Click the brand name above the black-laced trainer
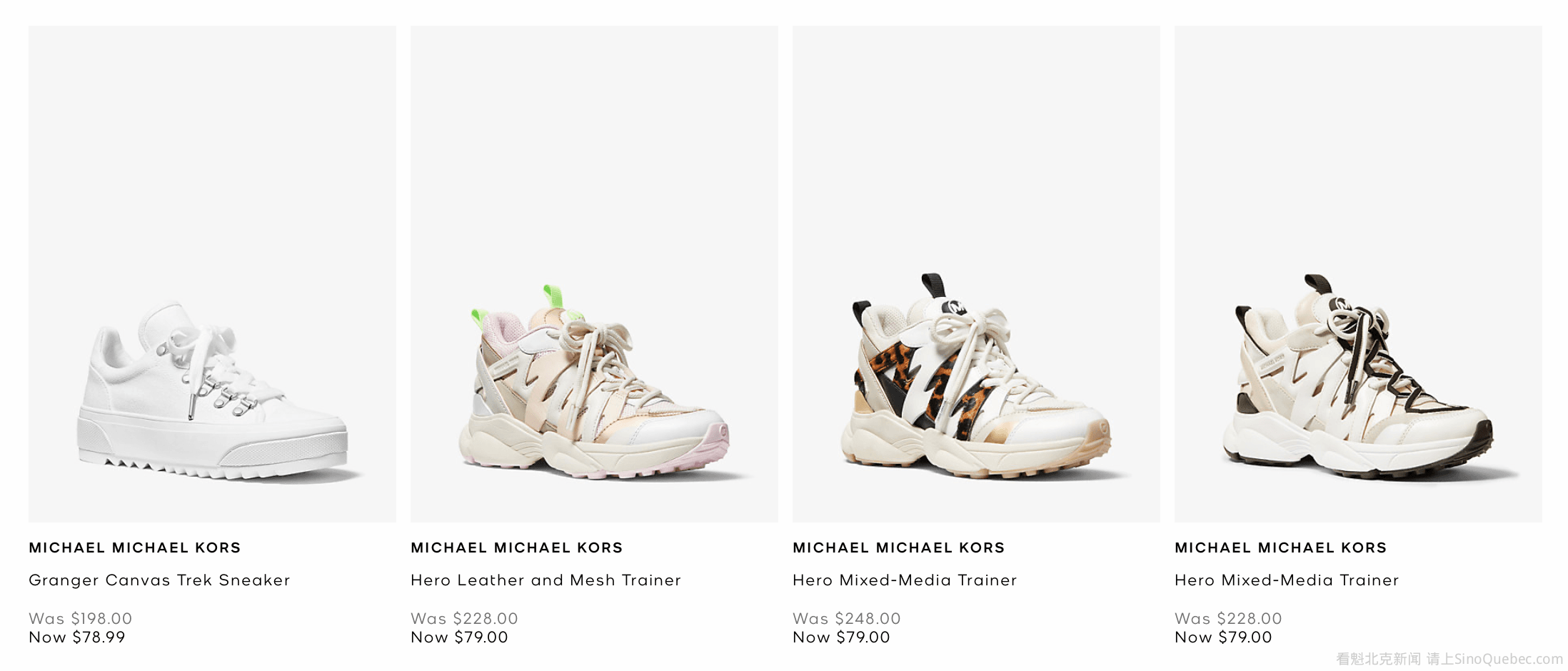This screenshot has width=1568, height=671. point(1281,548)
